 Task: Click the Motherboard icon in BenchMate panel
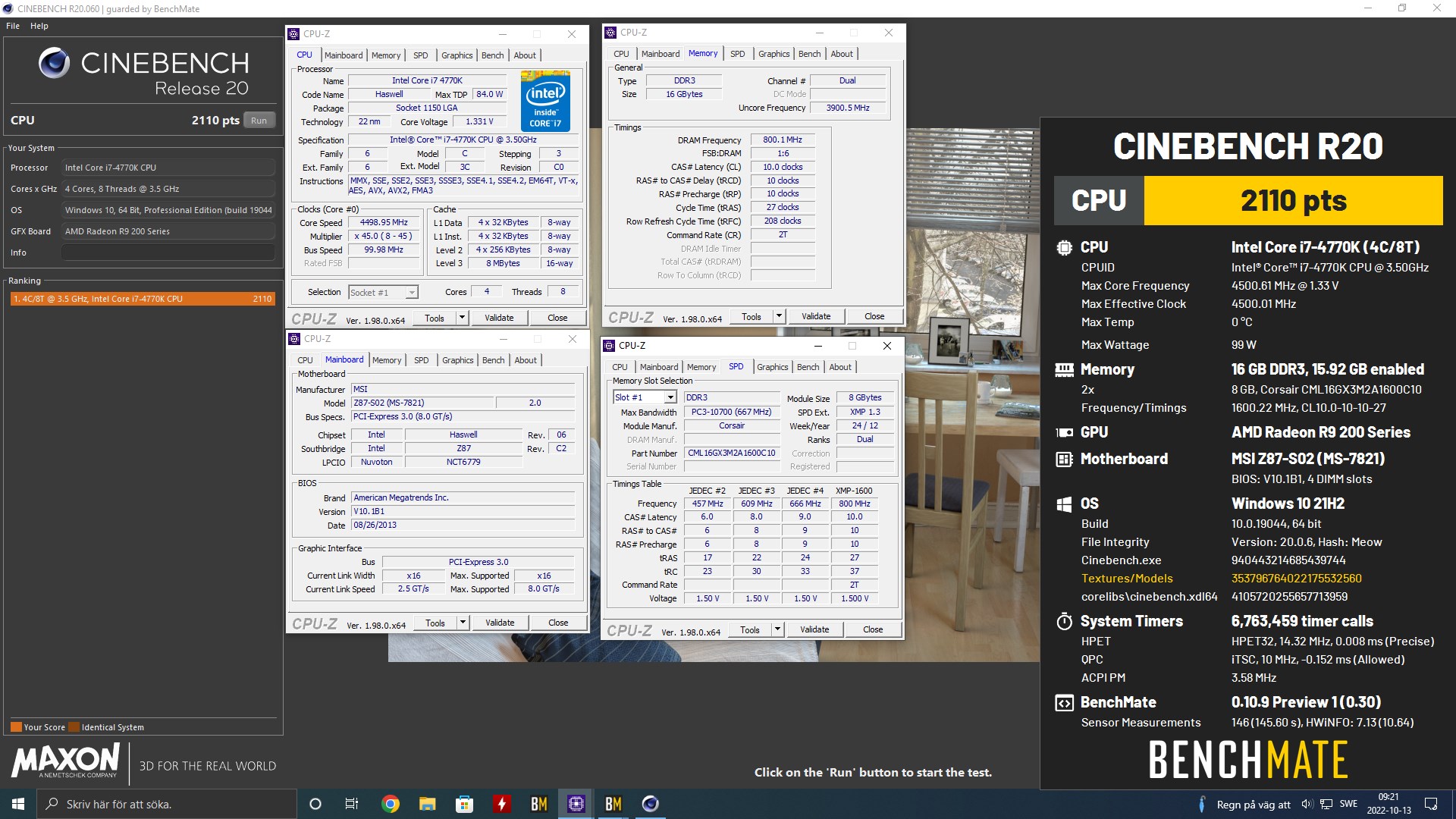tap(1064, 459)
